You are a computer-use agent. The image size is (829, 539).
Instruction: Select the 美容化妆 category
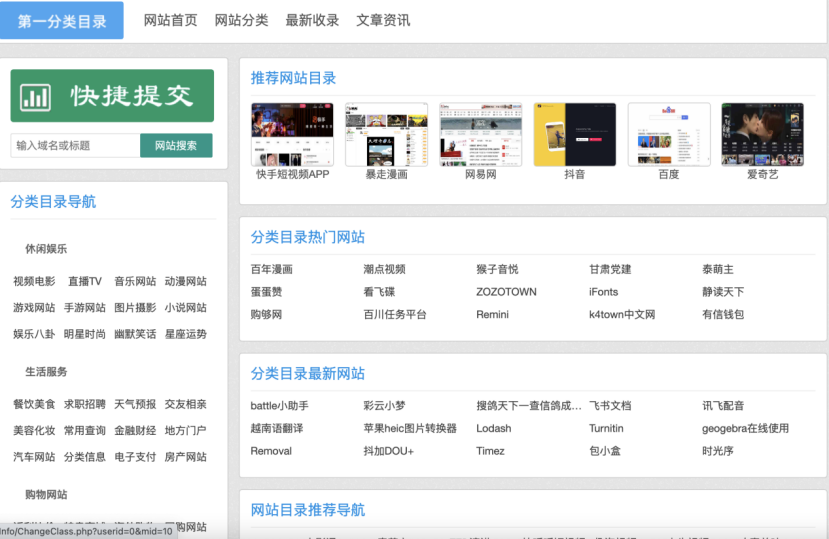pyautogui.click(x=34, y=431)
